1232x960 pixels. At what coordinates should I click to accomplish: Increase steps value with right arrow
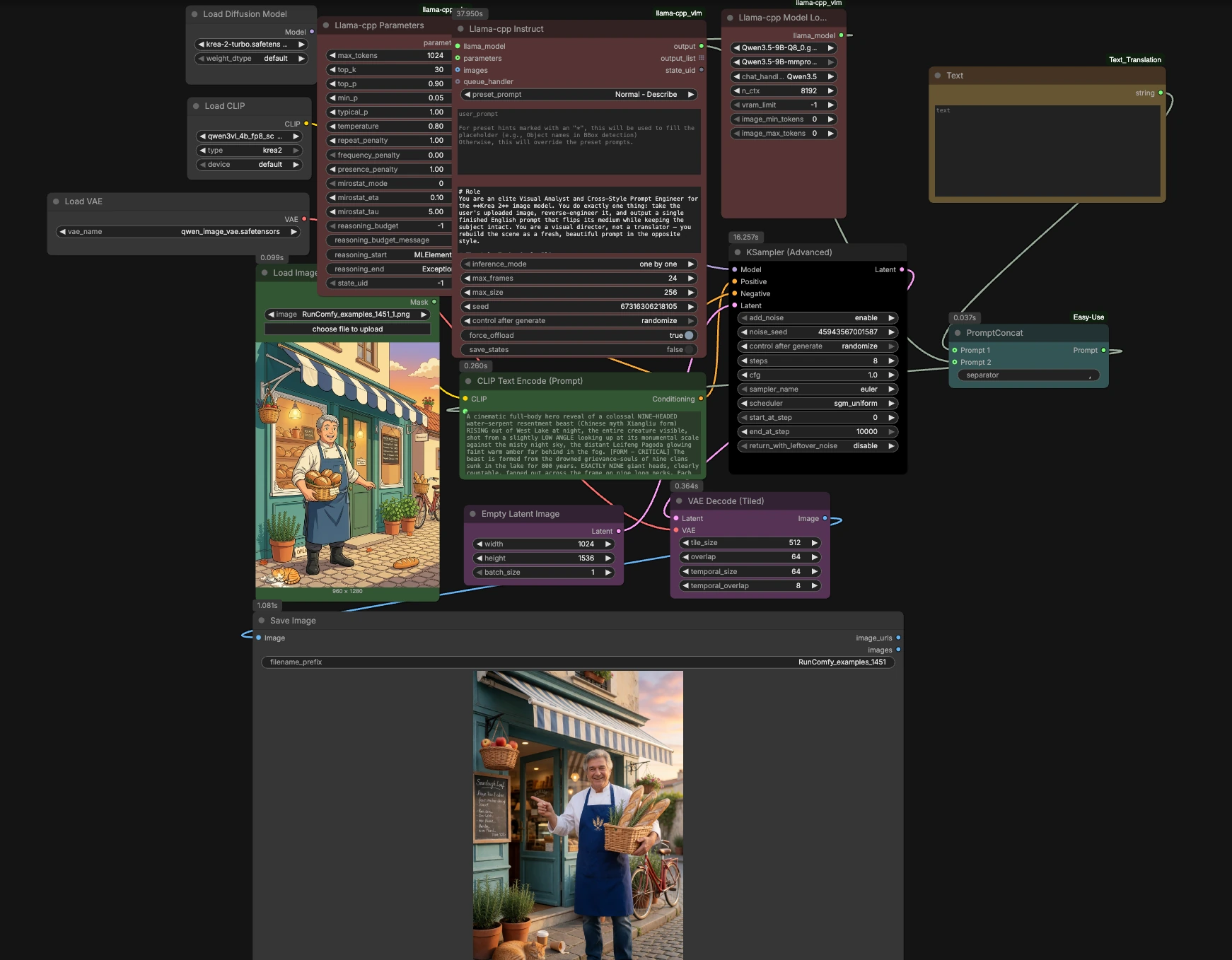tap(891, 361)
